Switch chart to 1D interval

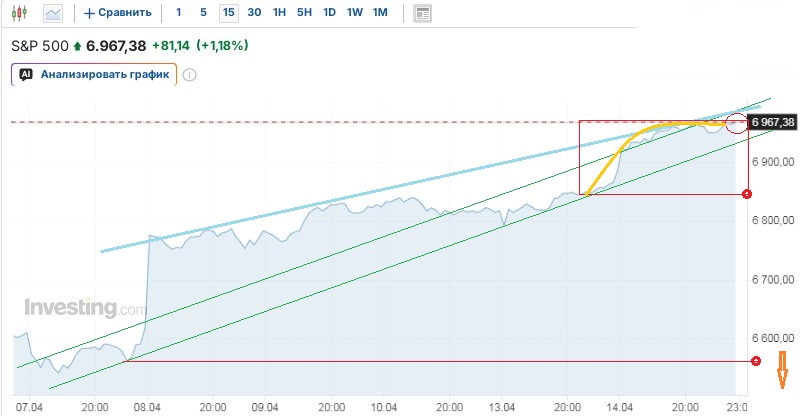pos(330,13)
